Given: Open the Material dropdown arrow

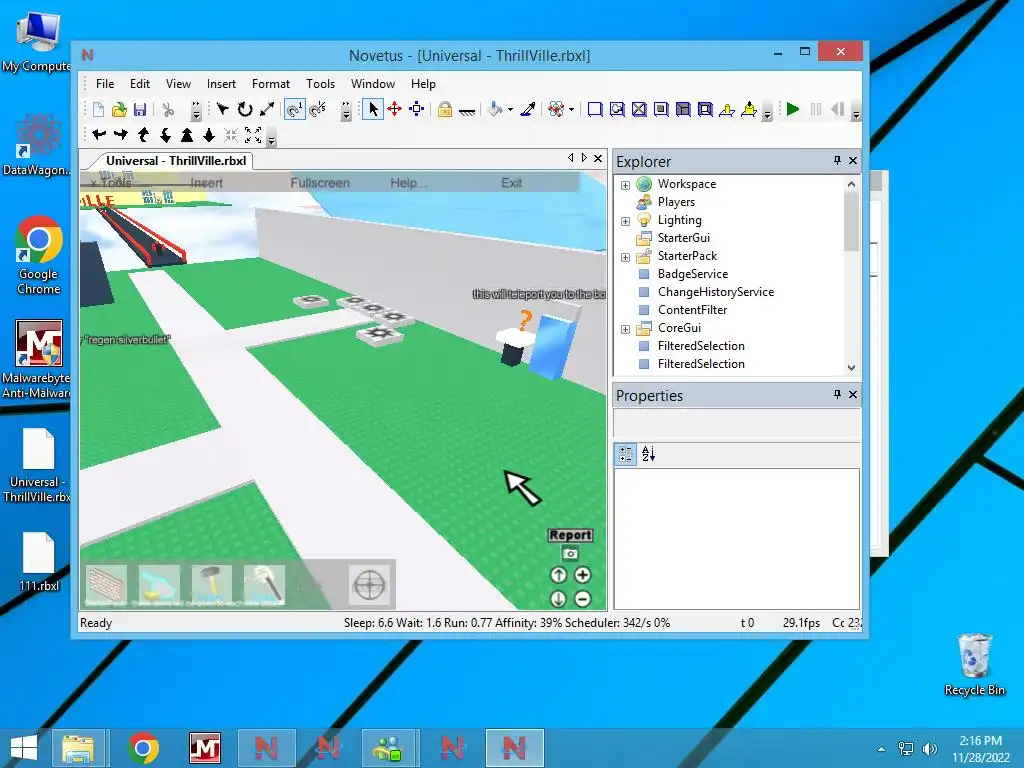Looking at the screenshot, I should pyautogui.click(x=571, y=110).
